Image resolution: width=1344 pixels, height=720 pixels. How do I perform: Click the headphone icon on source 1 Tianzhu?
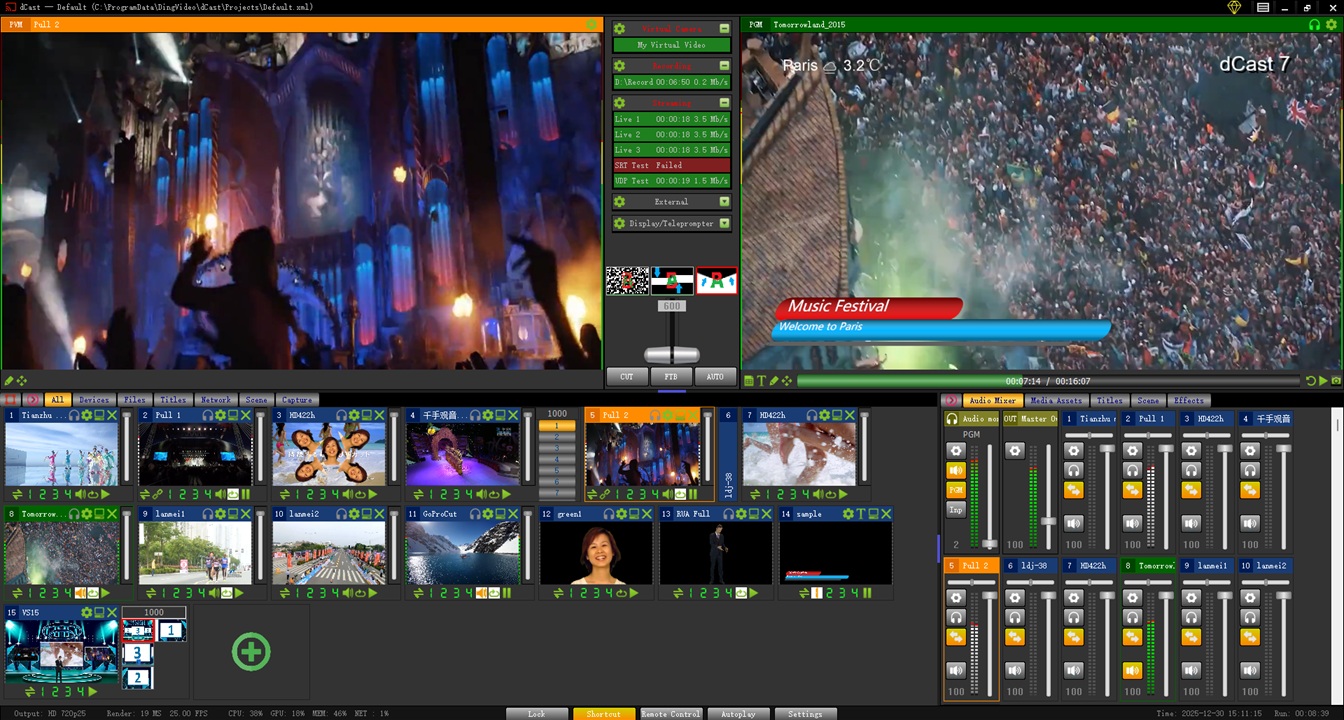pos(74,415)
